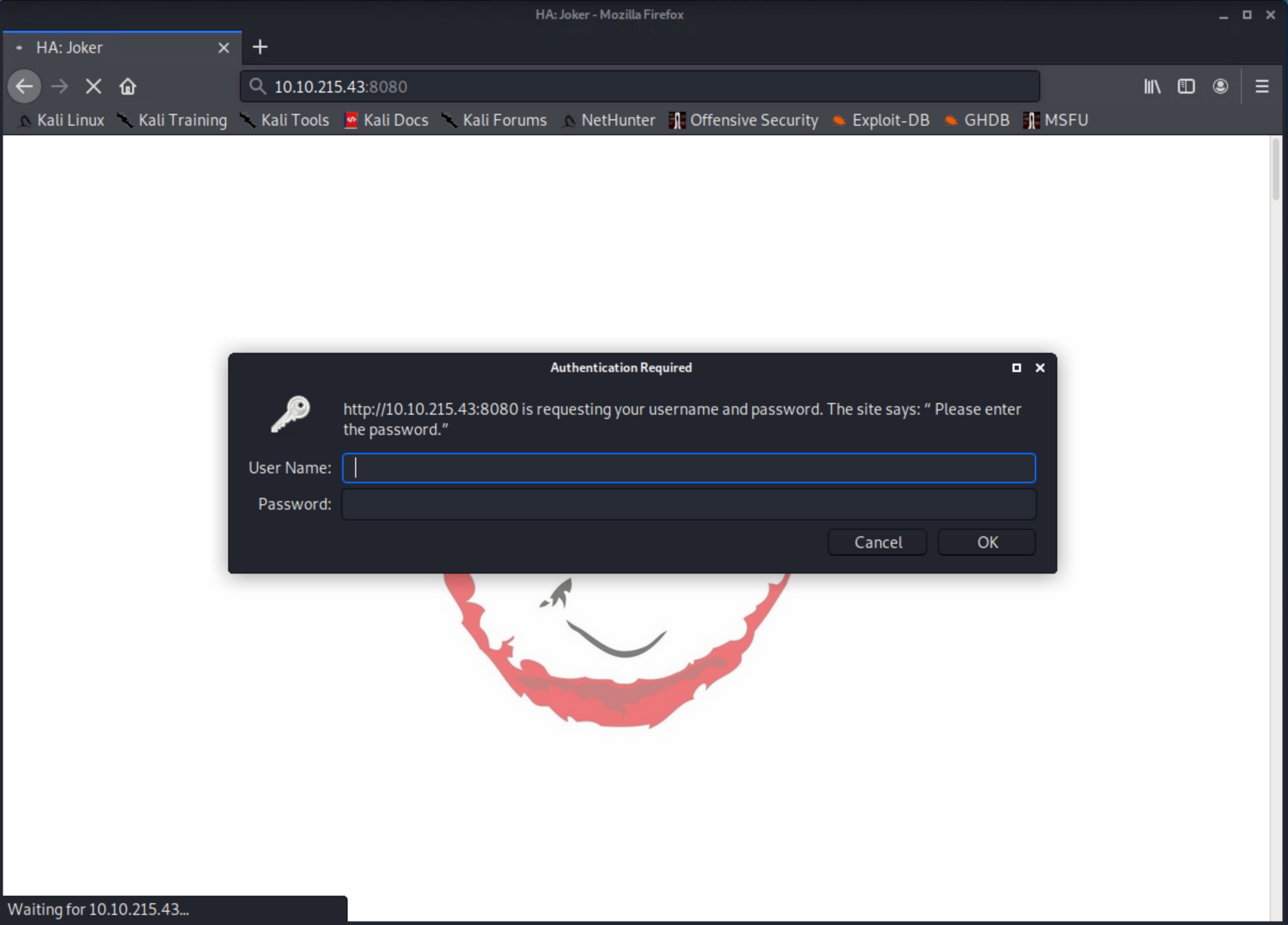Close the HA: Joker tab
1288x925 pixels.
[223, 48]
